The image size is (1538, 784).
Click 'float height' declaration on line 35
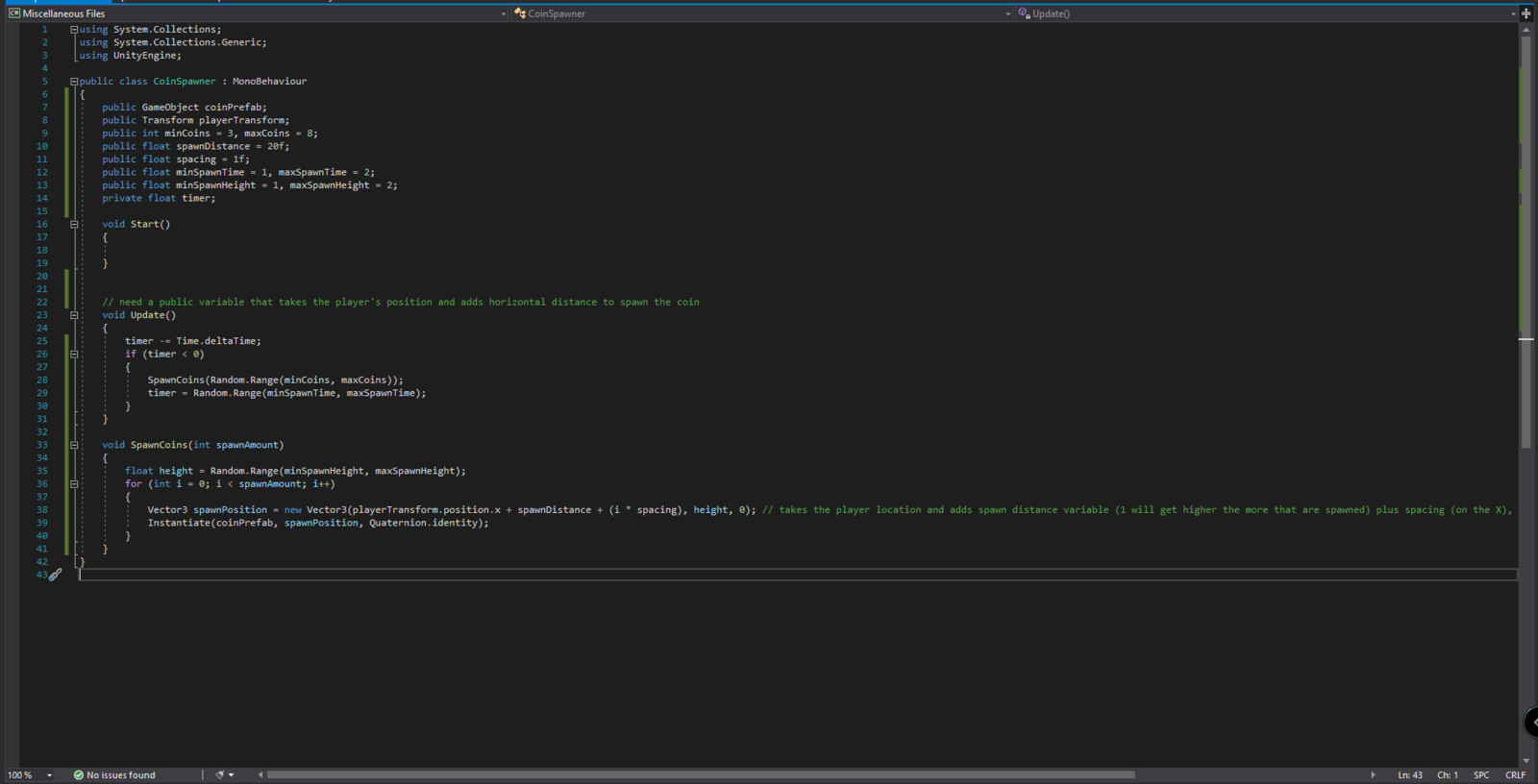point(159,471)
